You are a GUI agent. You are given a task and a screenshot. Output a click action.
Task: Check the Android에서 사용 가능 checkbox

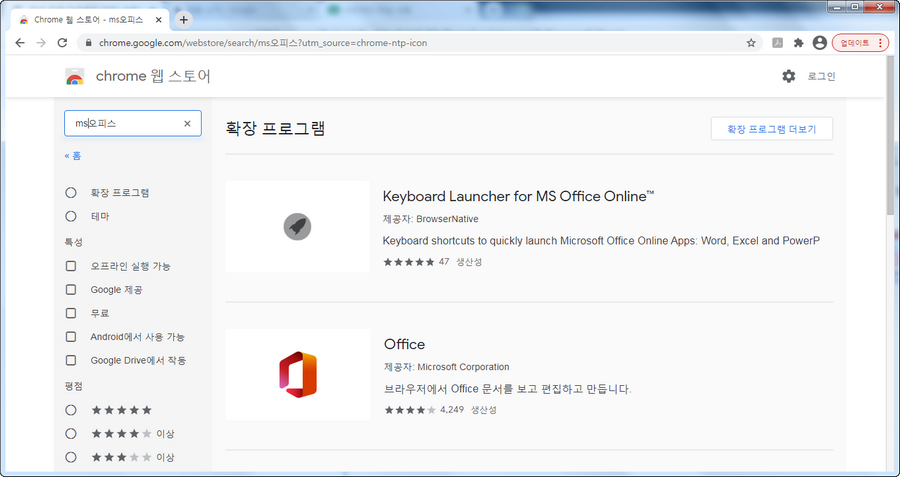click(71, 337)
